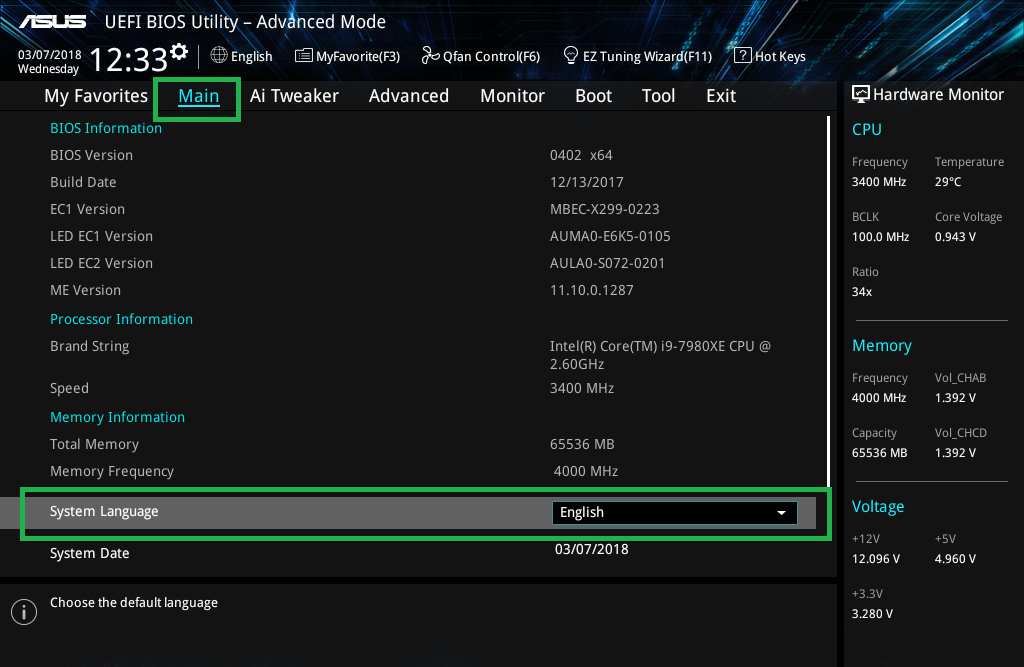1024x667 pixels.
Task: Click the Hot Keys question mark icon
Action: click(743, 56)
